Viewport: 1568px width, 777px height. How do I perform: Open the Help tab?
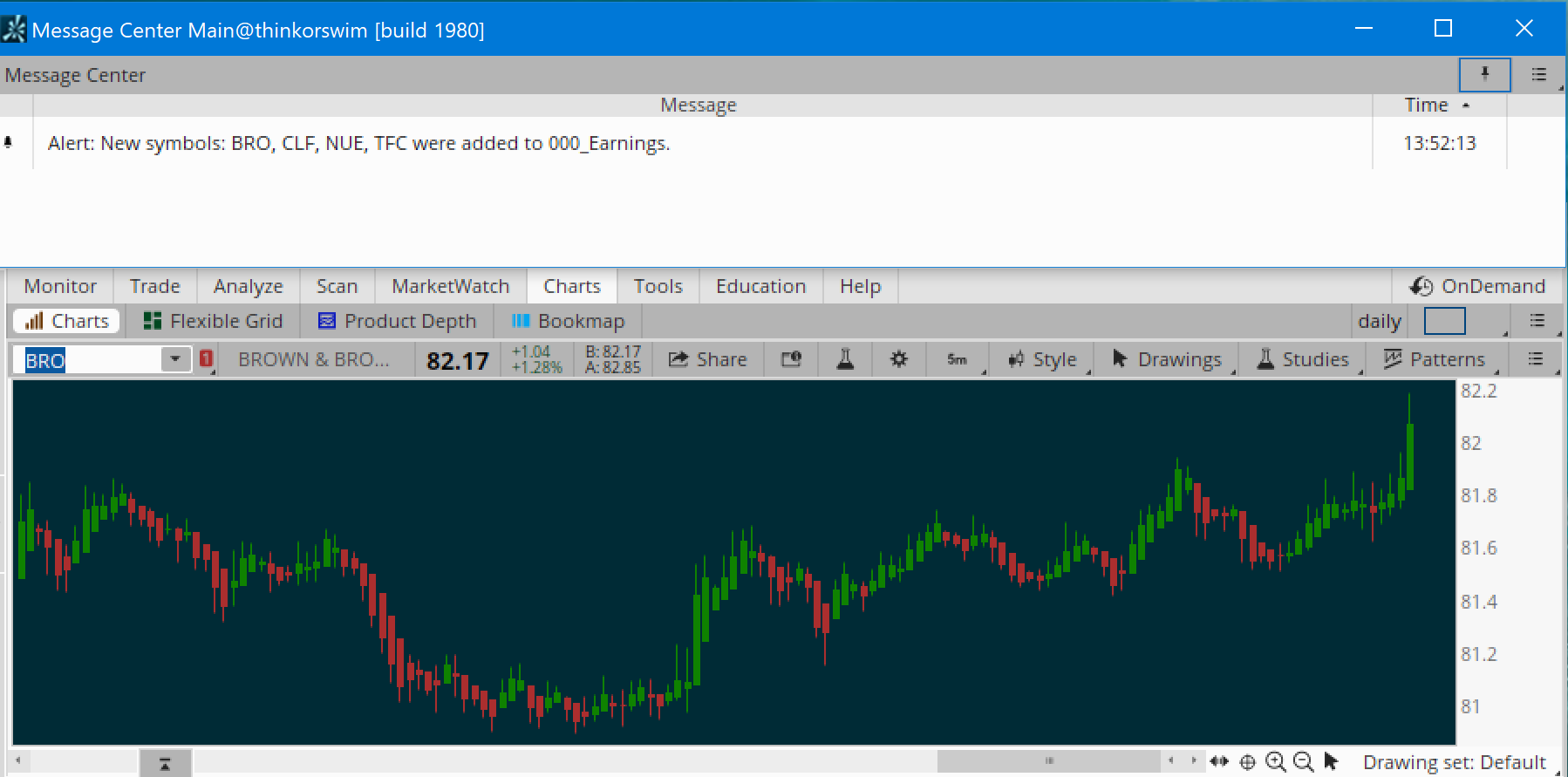point(860,286)
